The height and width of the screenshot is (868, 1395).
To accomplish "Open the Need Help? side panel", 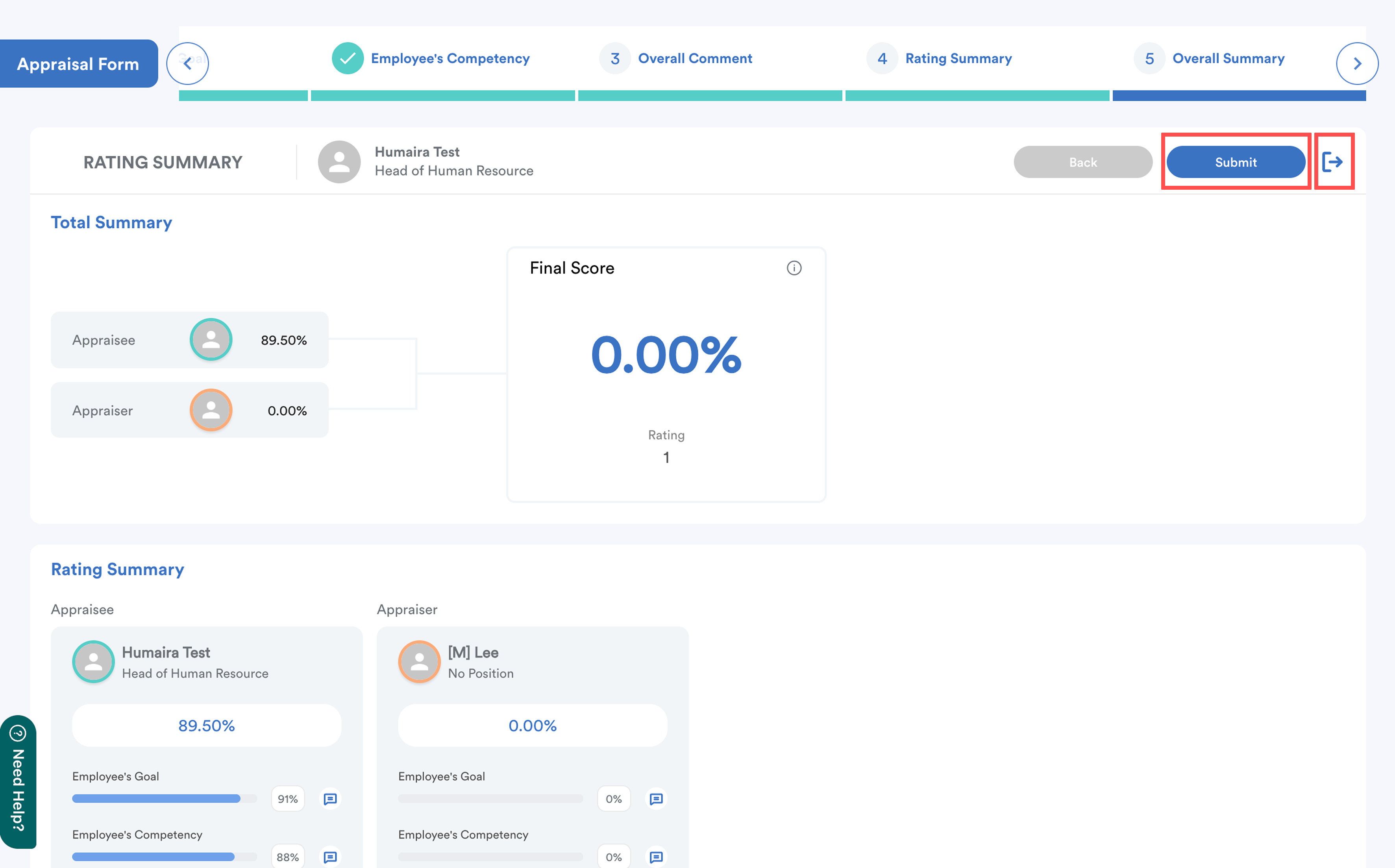I will click(18, 781).
